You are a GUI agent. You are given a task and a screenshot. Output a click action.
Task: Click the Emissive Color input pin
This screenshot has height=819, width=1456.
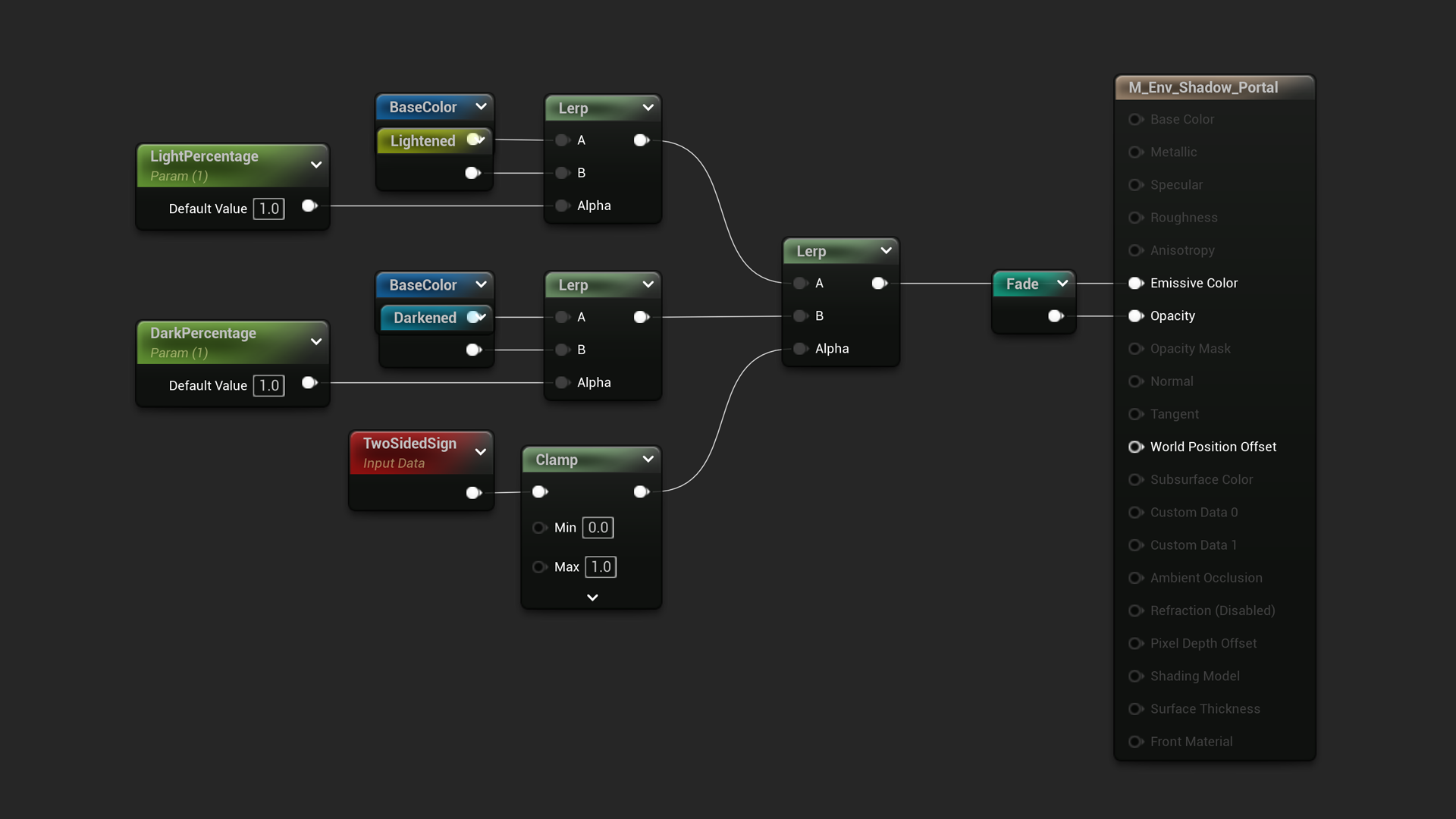tap(1135, 283)
